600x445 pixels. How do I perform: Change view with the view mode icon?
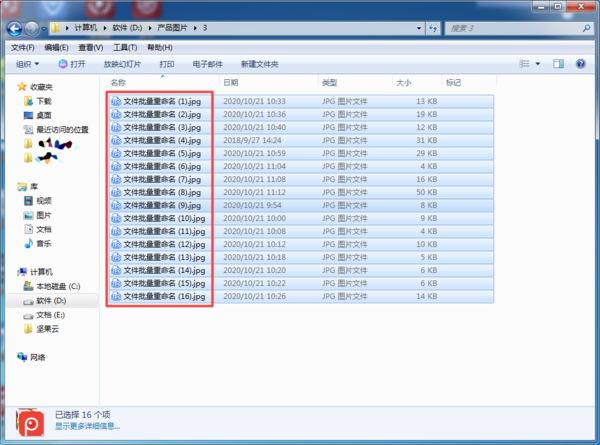[x=524, y=64]
